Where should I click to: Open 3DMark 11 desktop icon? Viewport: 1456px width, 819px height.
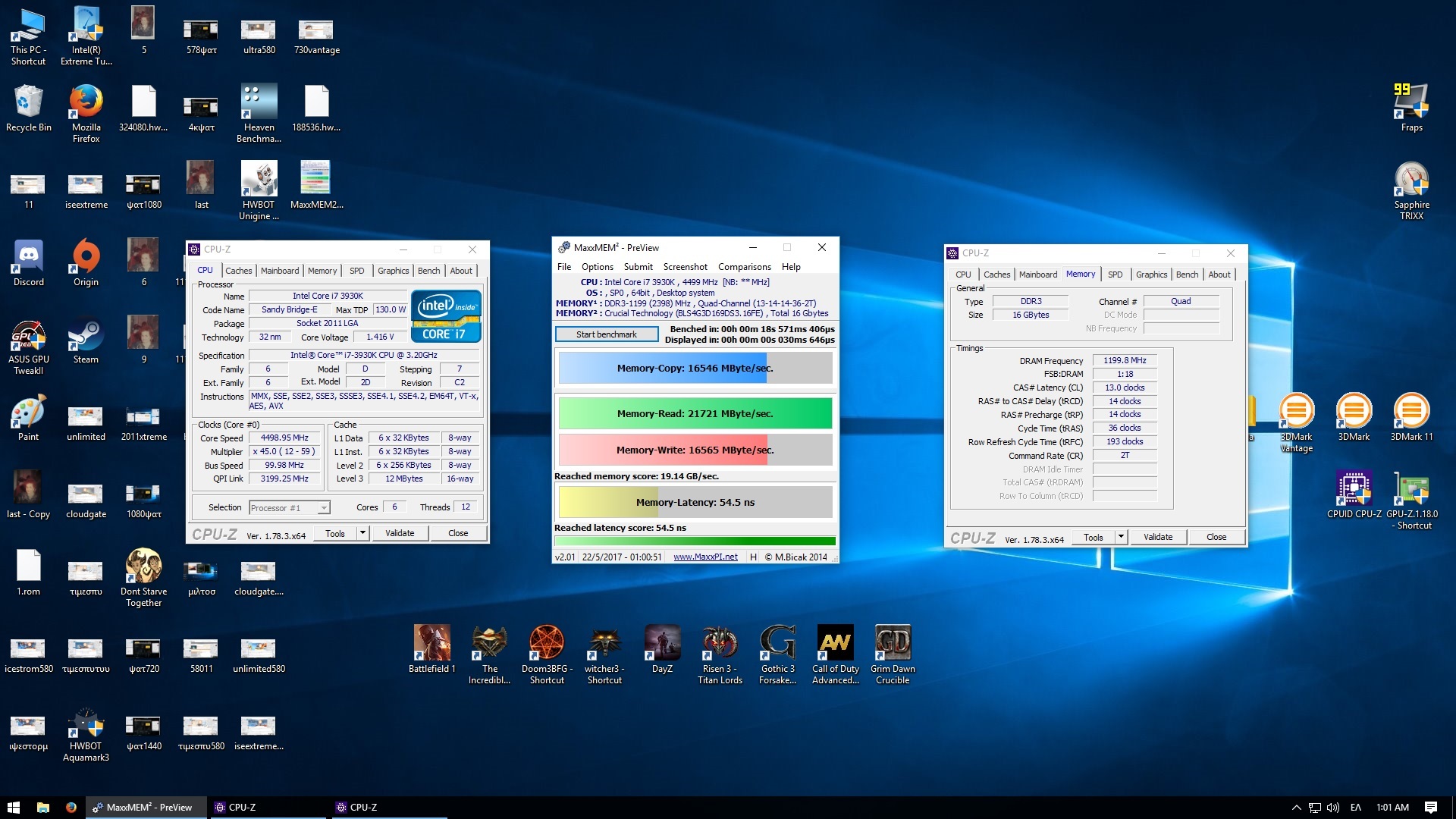click(1411, 417)
